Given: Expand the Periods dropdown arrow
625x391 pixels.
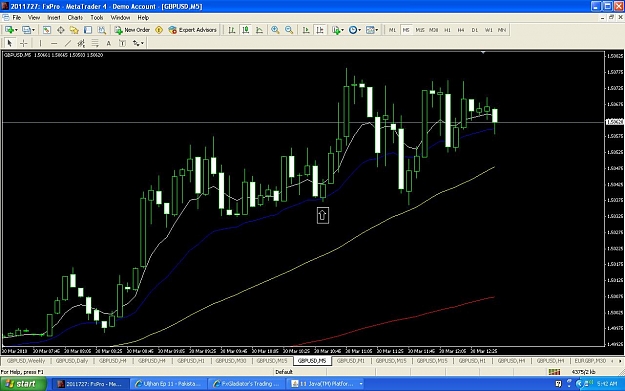Looking at the screenshot, I should [359, 30].
